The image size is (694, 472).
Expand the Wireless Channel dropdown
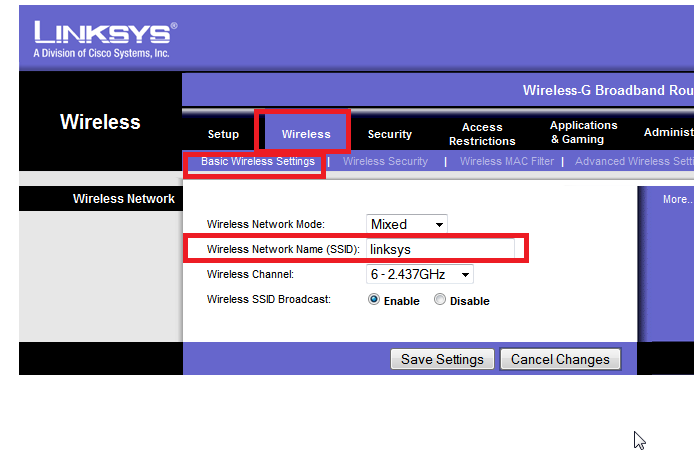(420, 275)
